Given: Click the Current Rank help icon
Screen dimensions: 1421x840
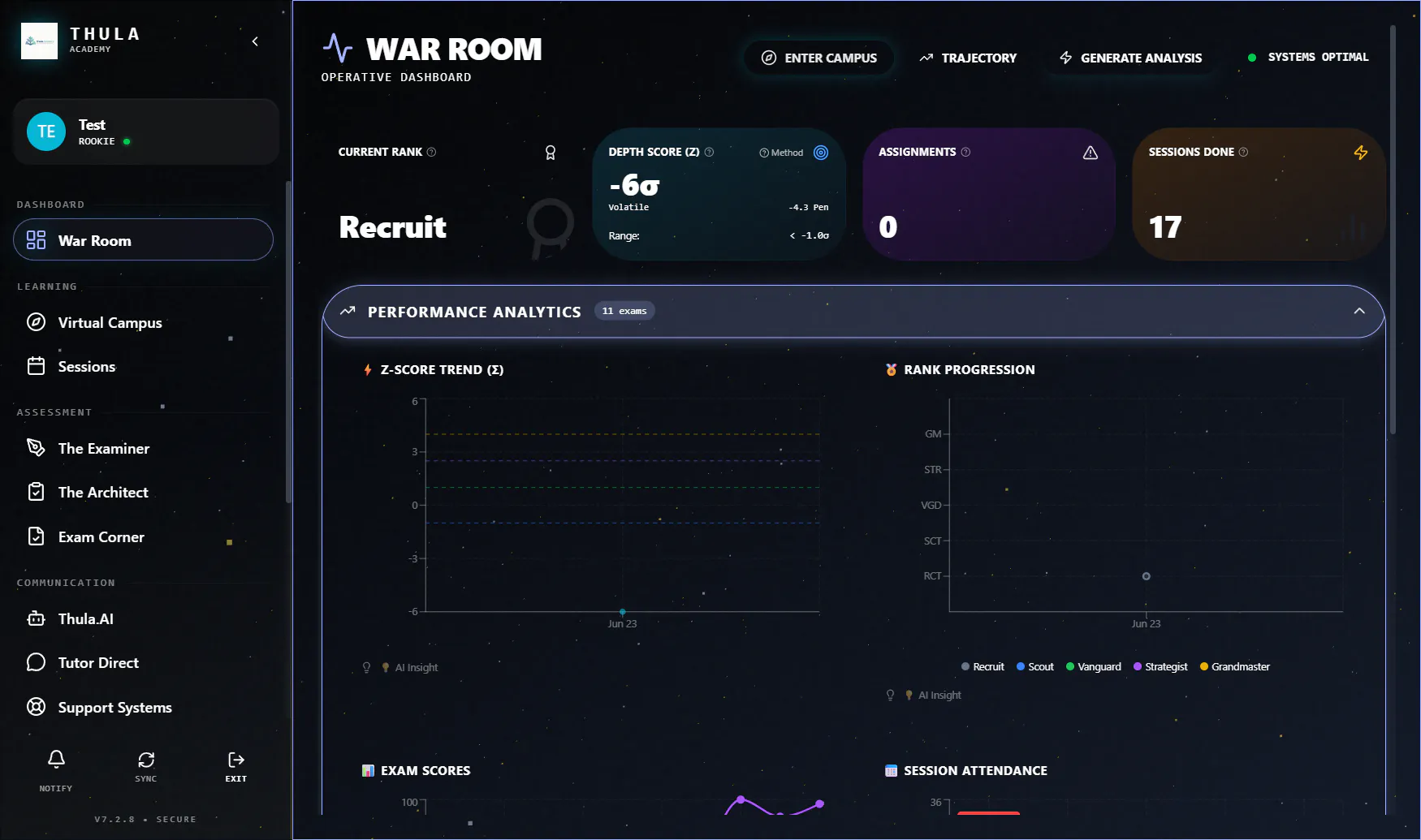Looking at the screenshot, I should pos(431,152).
